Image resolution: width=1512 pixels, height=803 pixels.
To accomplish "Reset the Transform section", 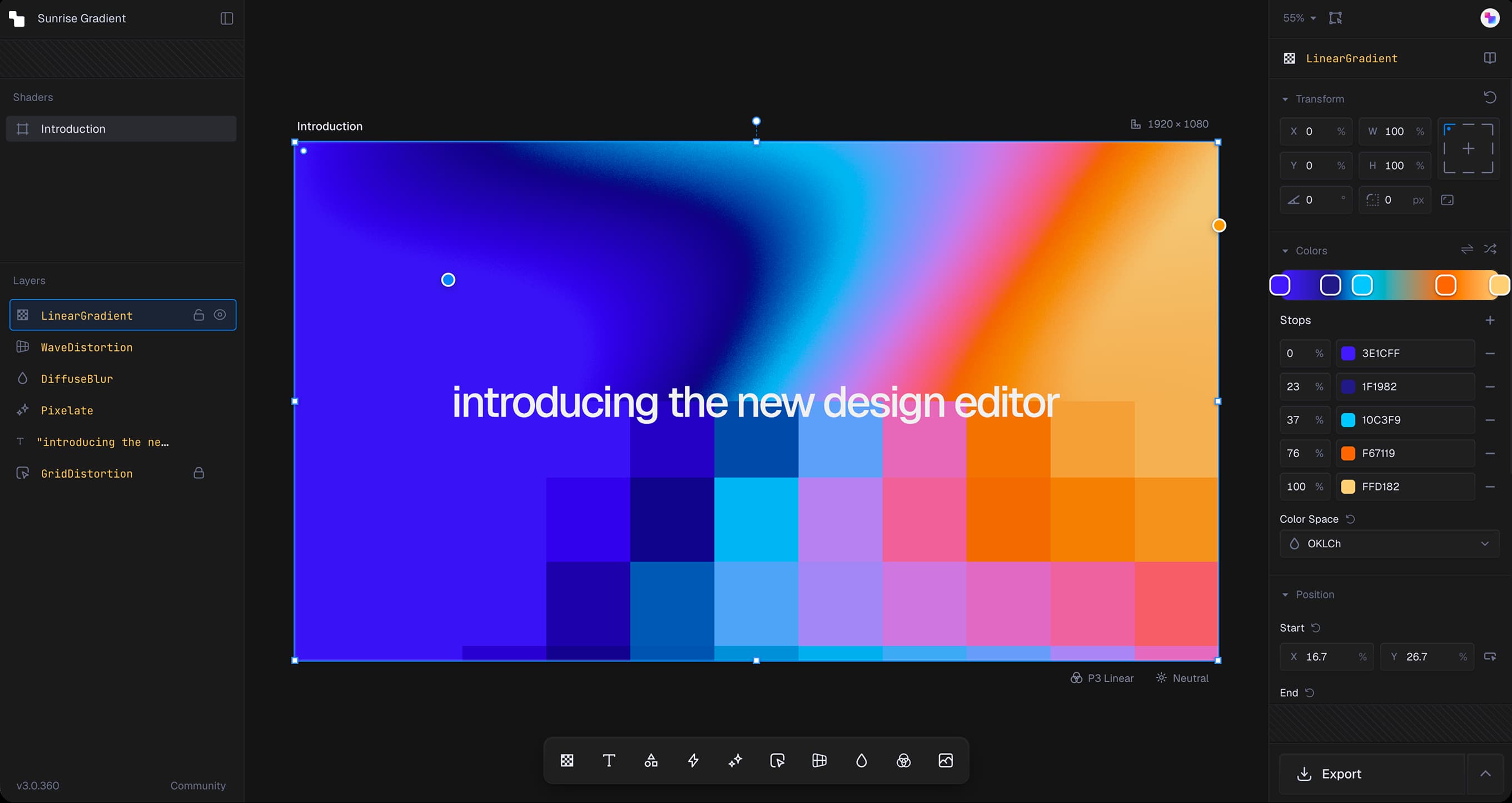I will coord(1490,97).
